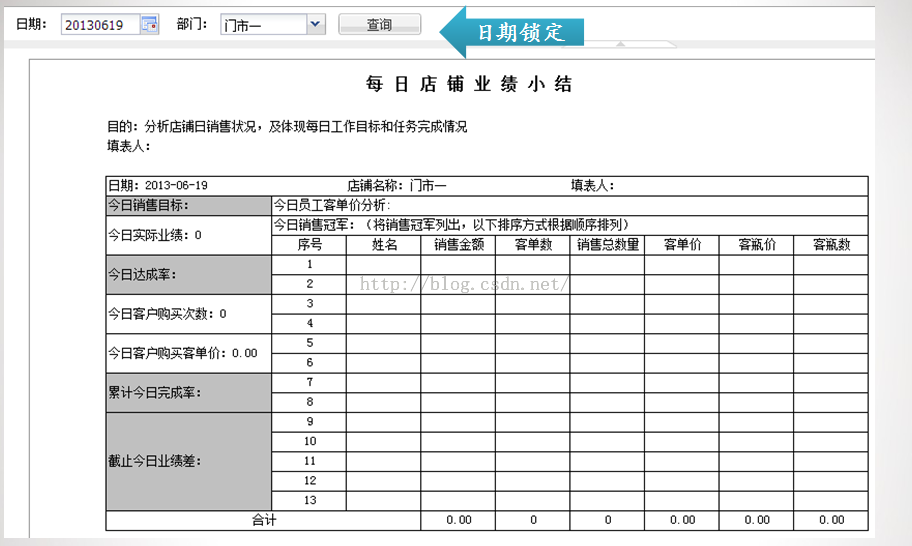Click the report title 每日店铺业绩小结
The image size is (912, 546).
[469, 84]
